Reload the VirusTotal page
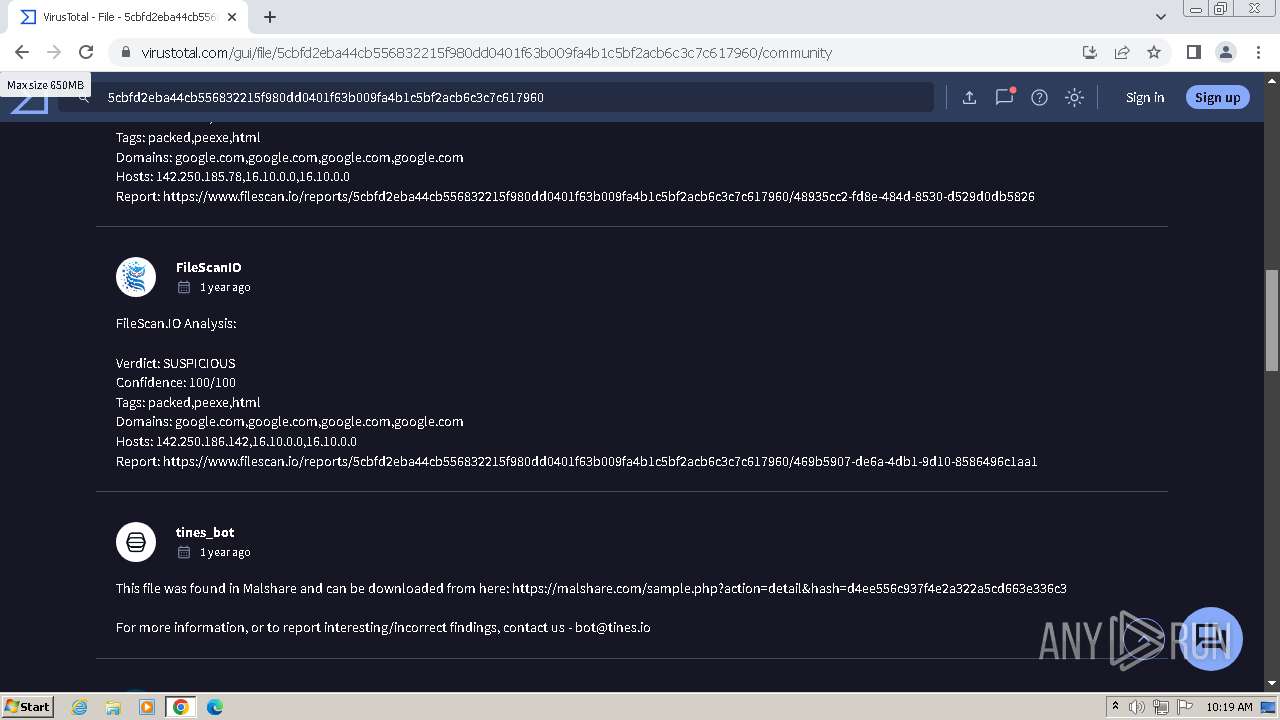Viewport: 1280px width, 720px height. click(x=86, y=52)
